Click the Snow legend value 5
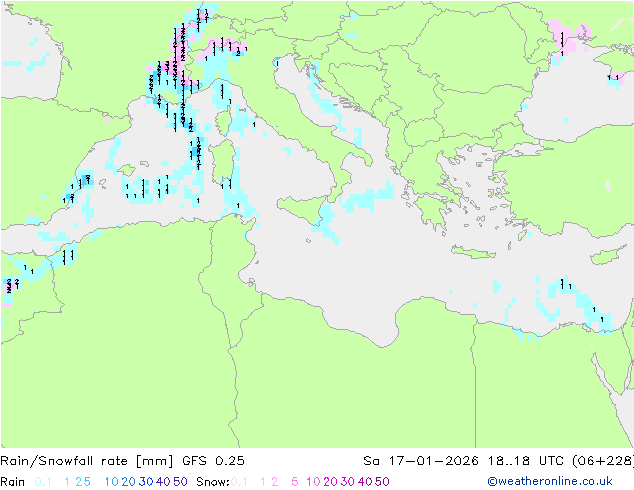Screen dimensions: 634x490 coord(295,482)
